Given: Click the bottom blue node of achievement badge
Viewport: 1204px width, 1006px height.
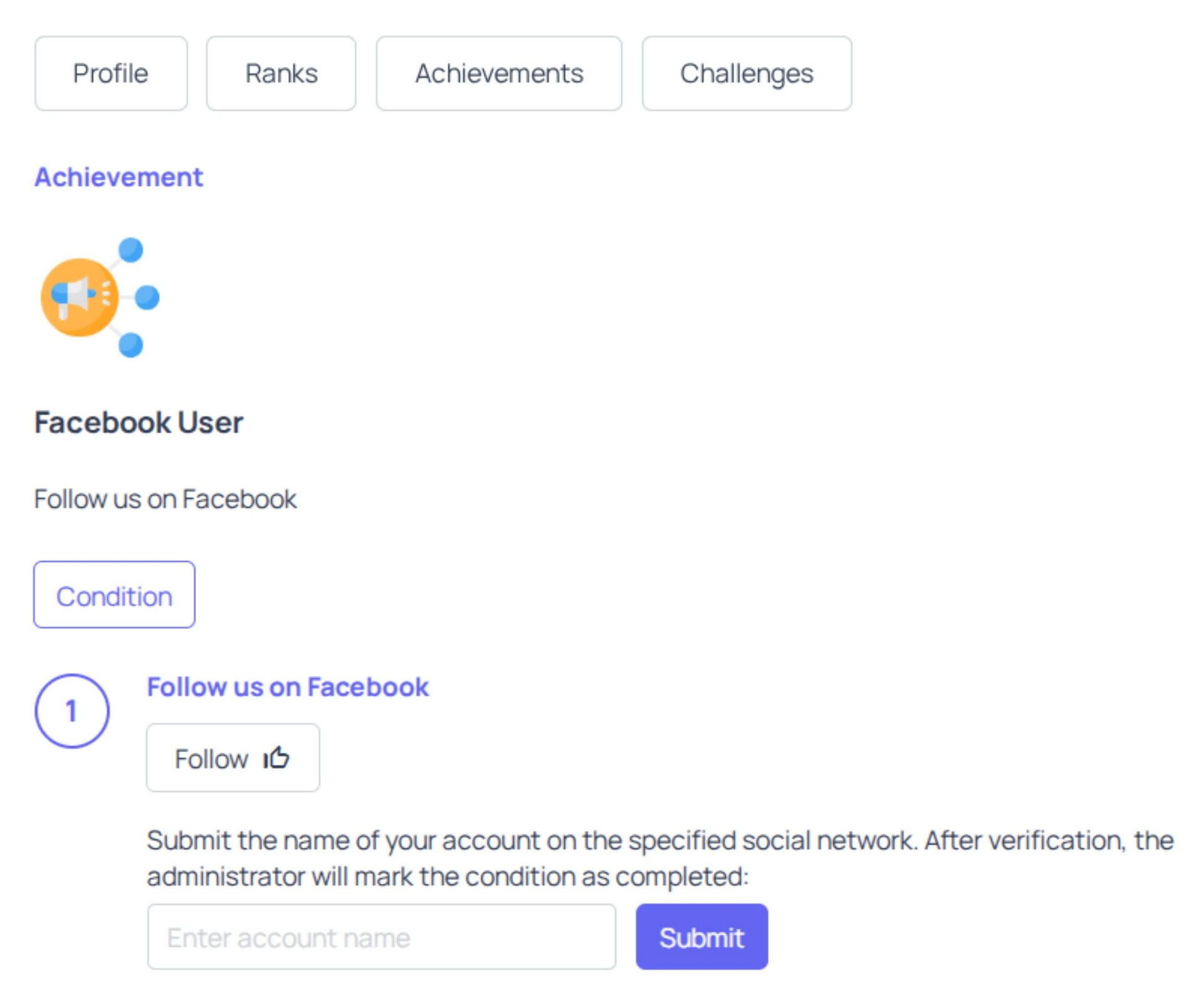Looking at the screenshot, I should point(131,345).
